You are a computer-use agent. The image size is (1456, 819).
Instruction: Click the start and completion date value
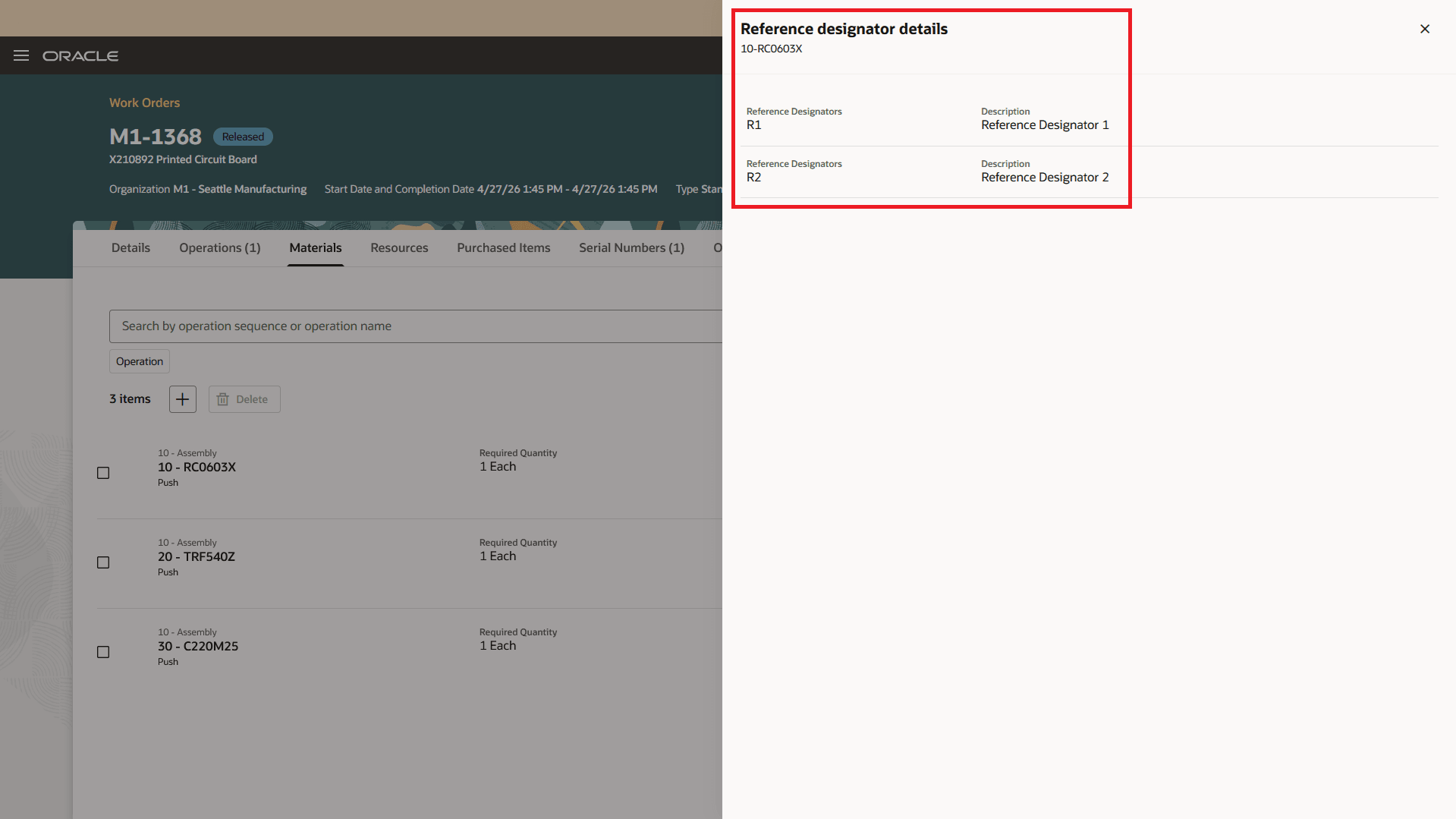point(567,189)
